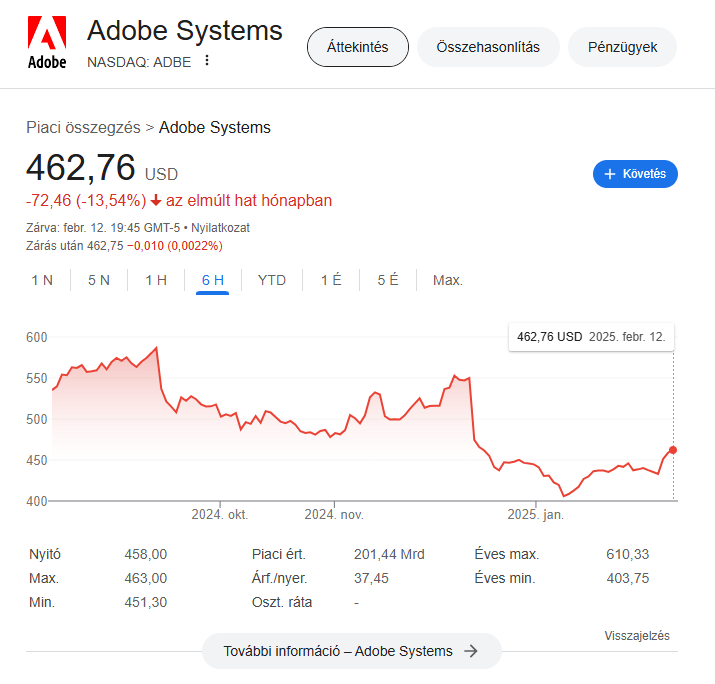The image size is (715, 684).
Task: Open the Pénzügyek tab
Action: point(622,47)
